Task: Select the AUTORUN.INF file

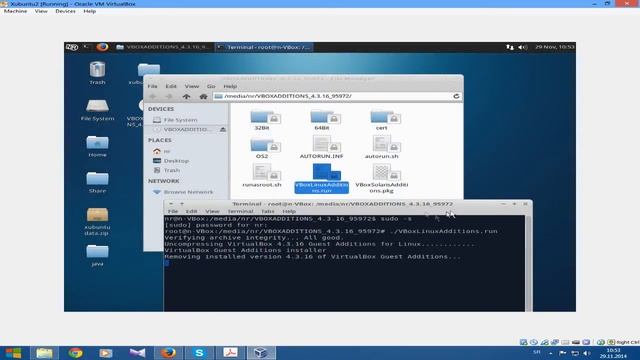Action: (x=322, y=147)
